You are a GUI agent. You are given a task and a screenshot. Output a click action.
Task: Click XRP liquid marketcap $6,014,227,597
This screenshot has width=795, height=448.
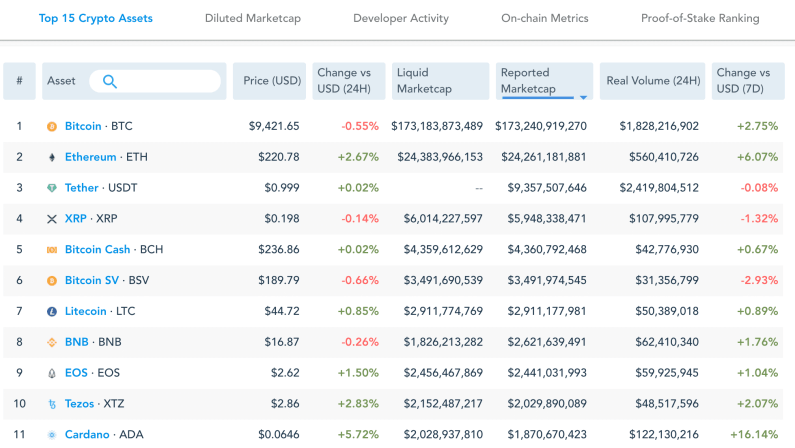click(x=443, y=219)
